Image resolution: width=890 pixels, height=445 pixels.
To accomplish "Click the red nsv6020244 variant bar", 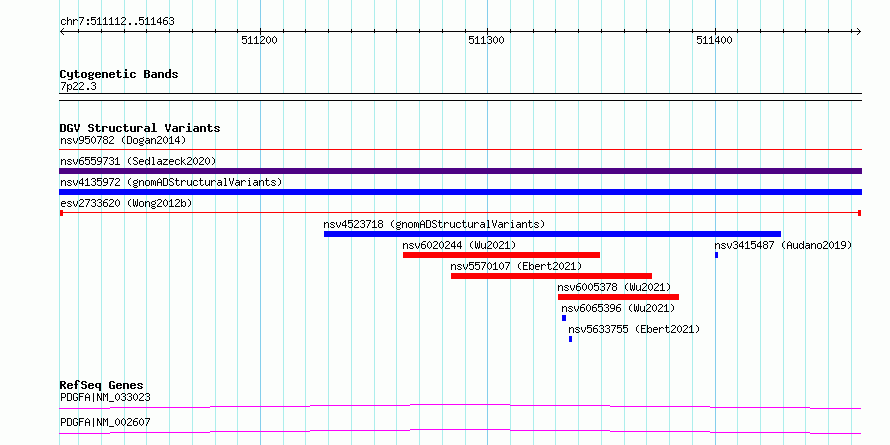I will coord(501,255).
